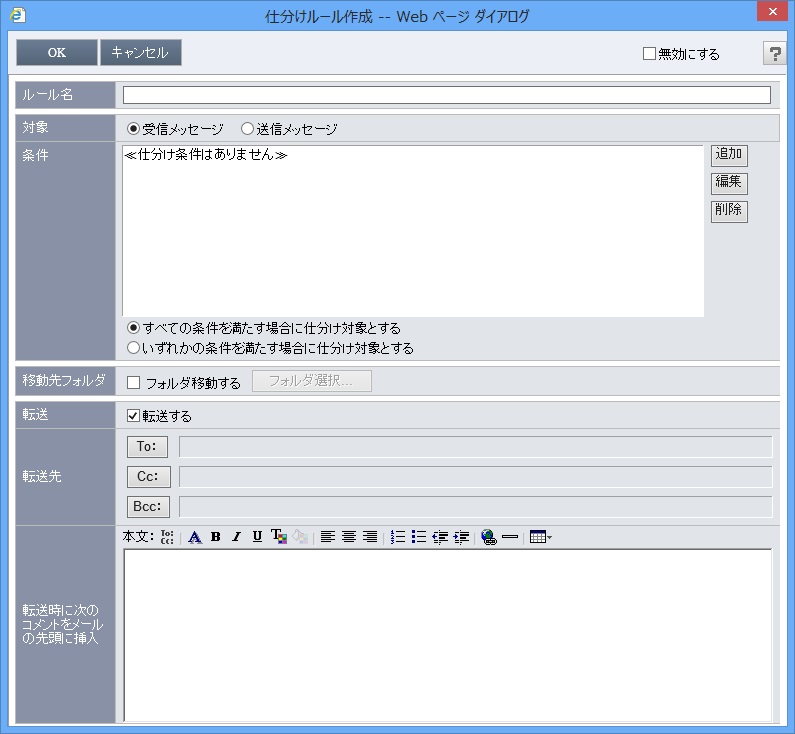Click the help question mark button
The height and width of the screenshot is (734, 795).
774,54
